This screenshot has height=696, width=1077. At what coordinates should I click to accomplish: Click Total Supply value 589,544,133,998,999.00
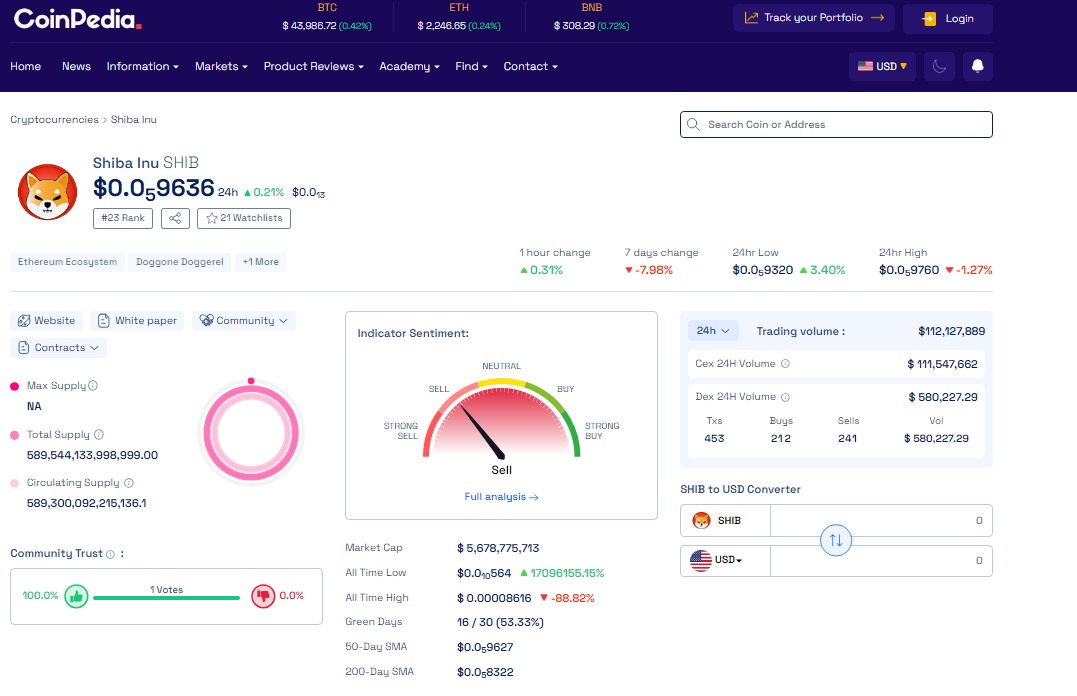[92, 456]
